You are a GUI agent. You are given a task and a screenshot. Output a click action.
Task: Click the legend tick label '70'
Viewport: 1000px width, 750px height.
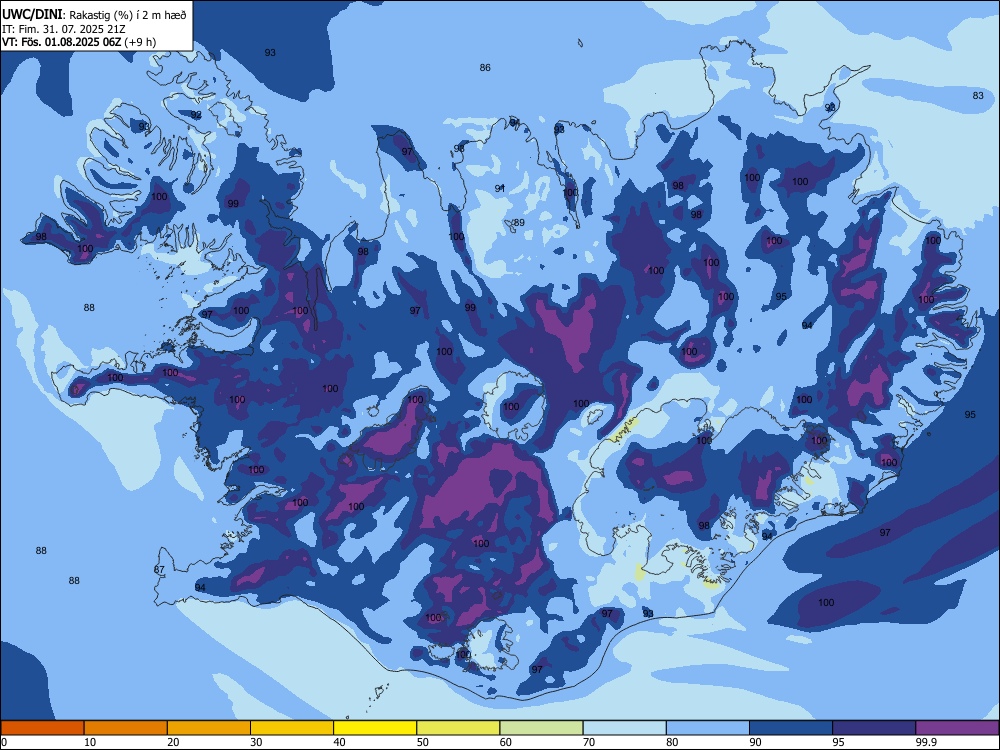(x=589, y=742)
